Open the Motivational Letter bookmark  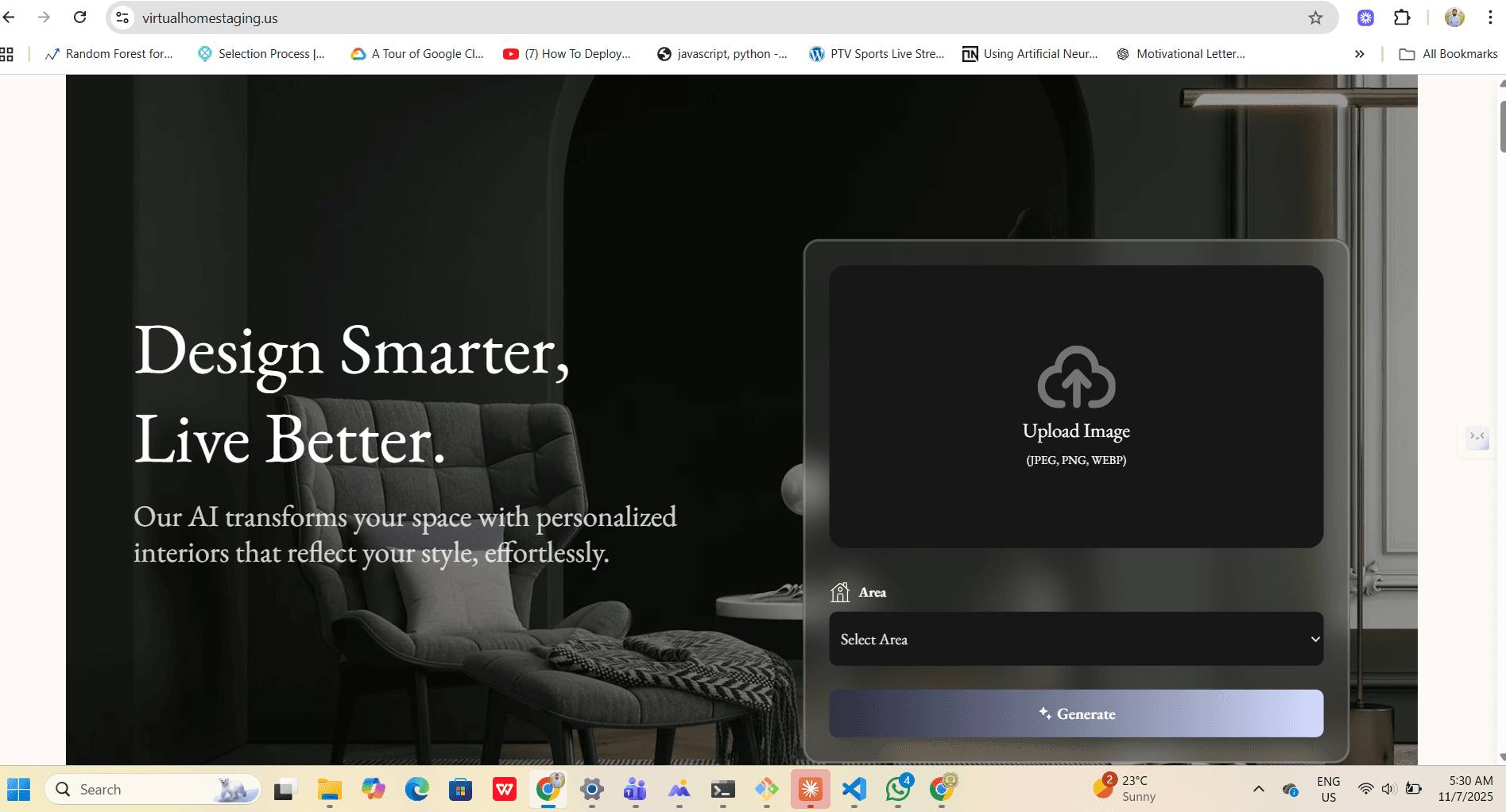tap(1181, 54)
